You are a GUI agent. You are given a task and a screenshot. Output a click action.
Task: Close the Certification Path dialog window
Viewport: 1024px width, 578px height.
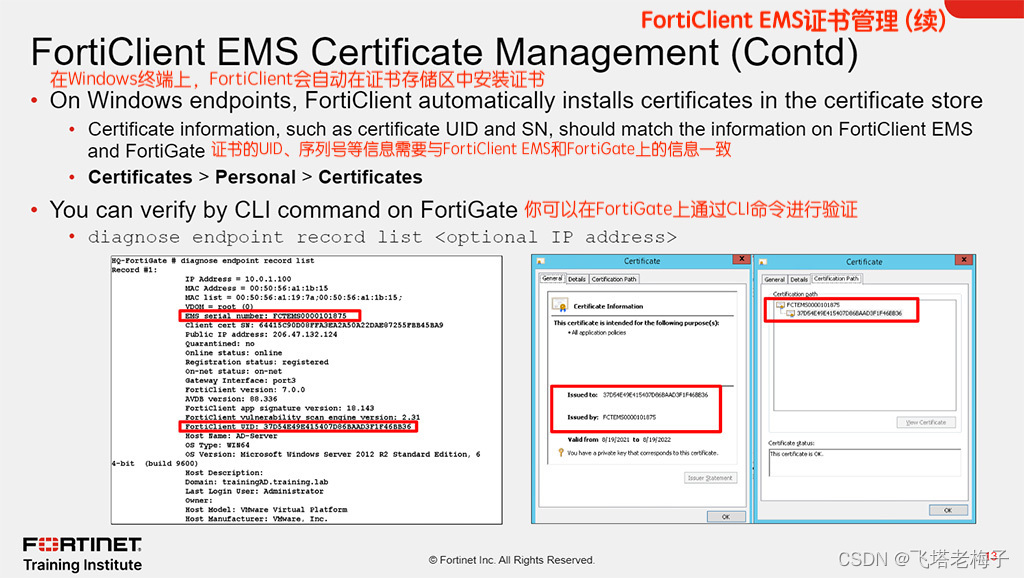[x=964, y=260]
